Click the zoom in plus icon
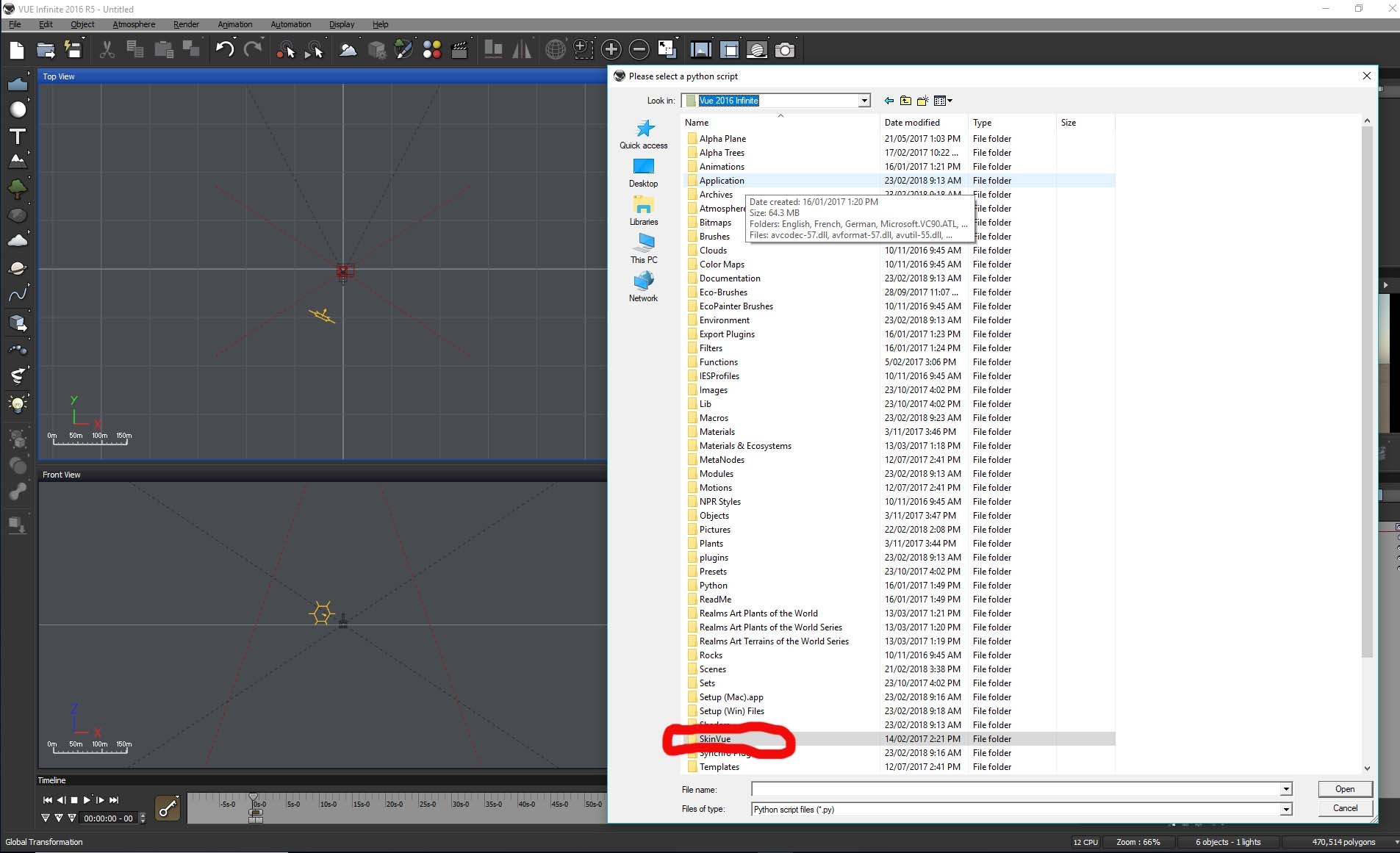Viewport: 1400px width, 853px height. click(611, 50)
